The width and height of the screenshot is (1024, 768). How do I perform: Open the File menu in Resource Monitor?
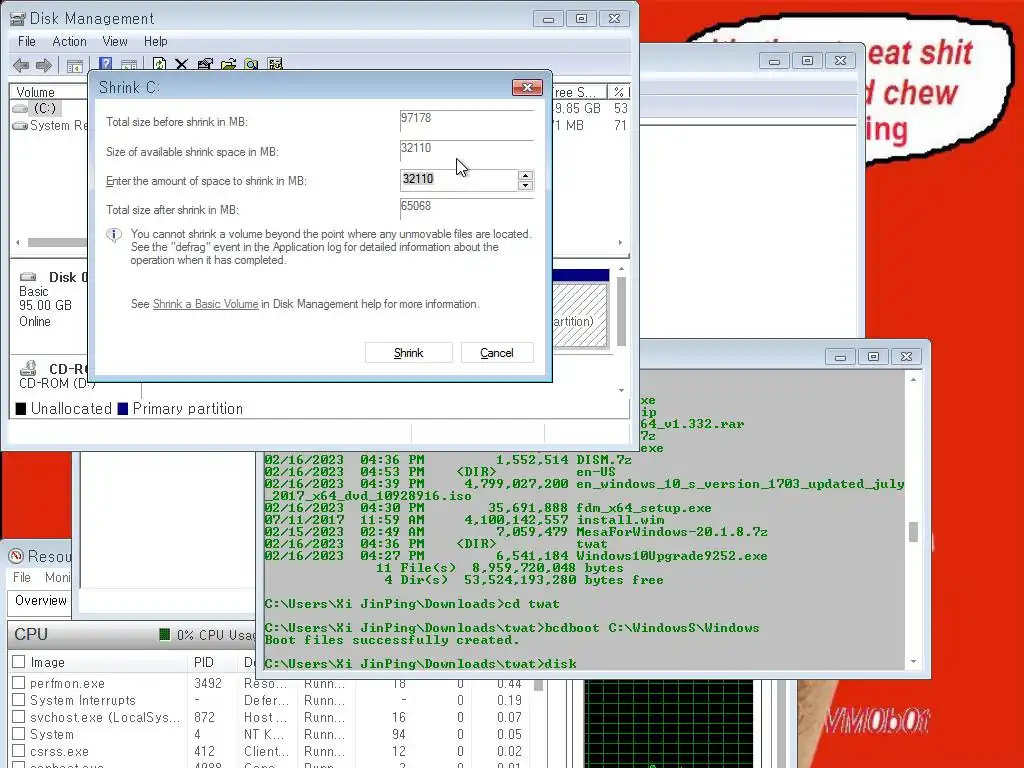pyautogui.click(x=22, y=577)
